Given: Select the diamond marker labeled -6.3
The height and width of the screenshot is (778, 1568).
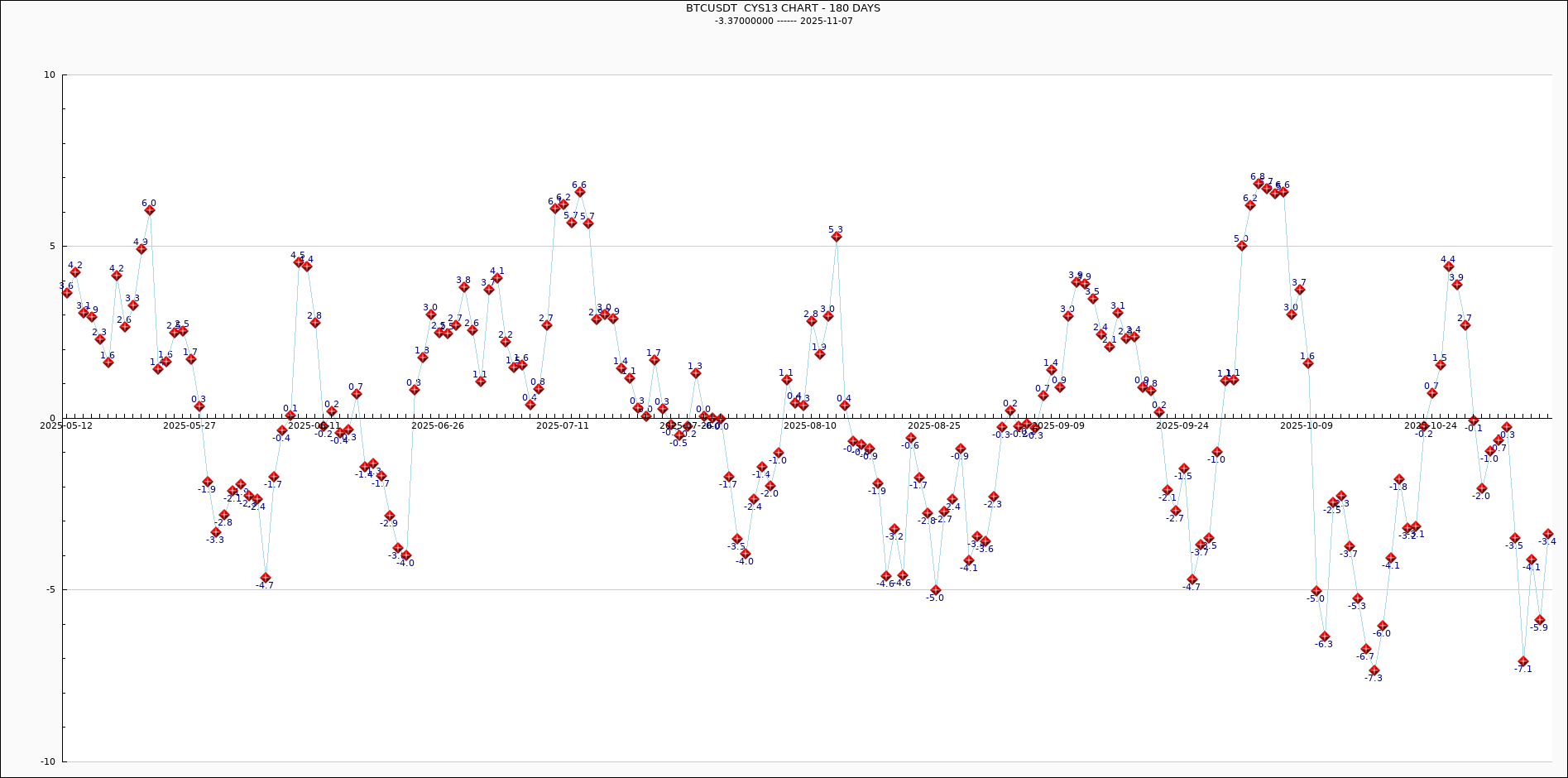Looking at the screenshot, I should 1325,636.
